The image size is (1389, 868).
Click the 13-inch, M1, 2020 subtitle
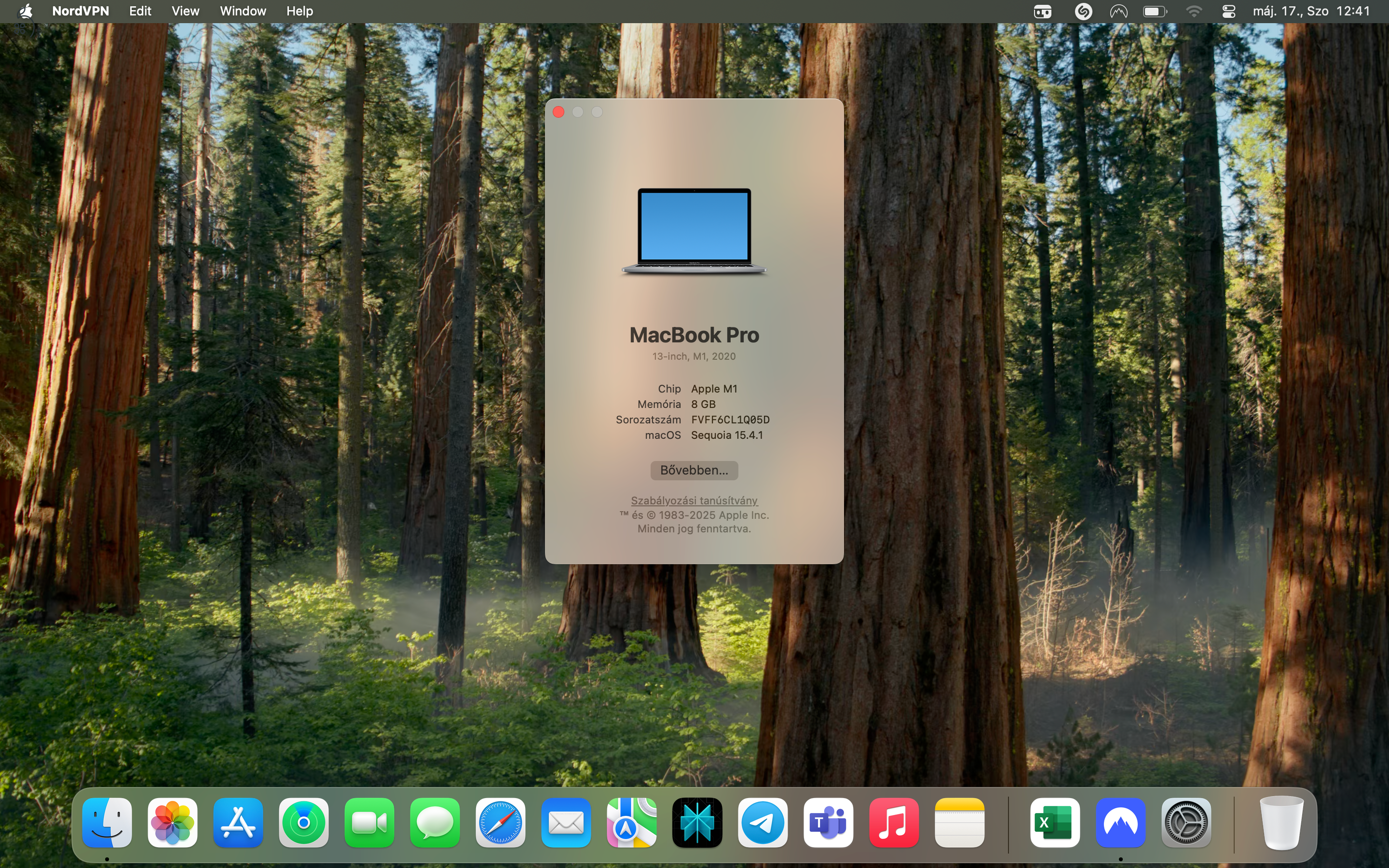pyautogui.click(x=694, y=356)
